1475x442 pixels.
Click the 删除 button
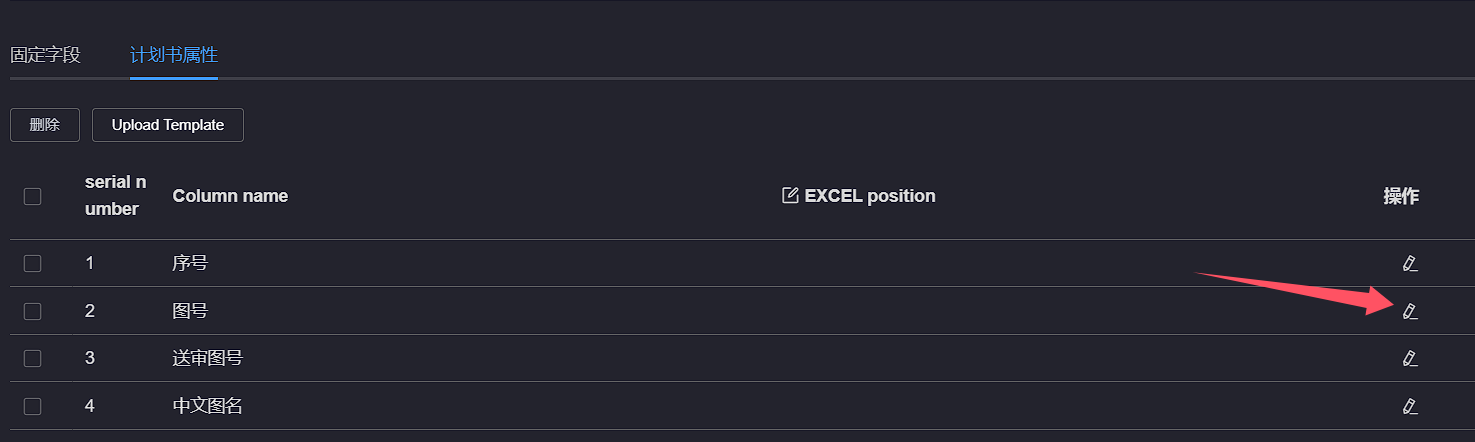coord(45,125)
